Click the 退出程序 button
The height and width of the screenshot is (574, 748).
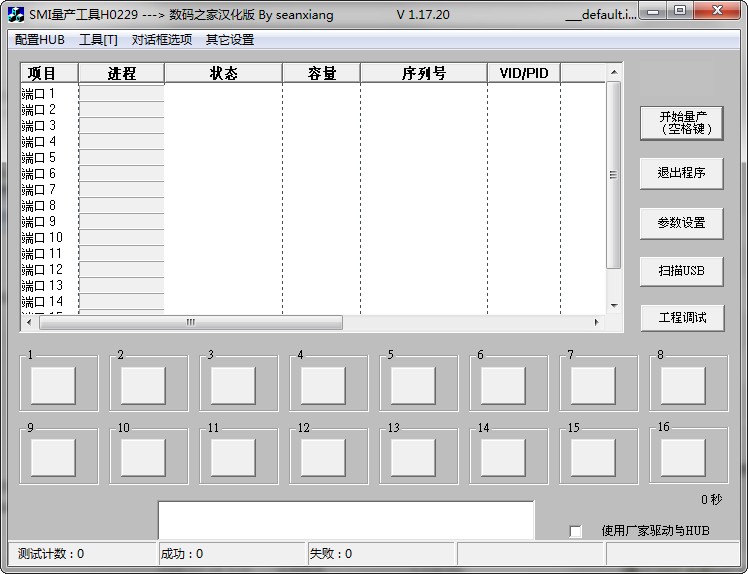[x=682, y=173]
